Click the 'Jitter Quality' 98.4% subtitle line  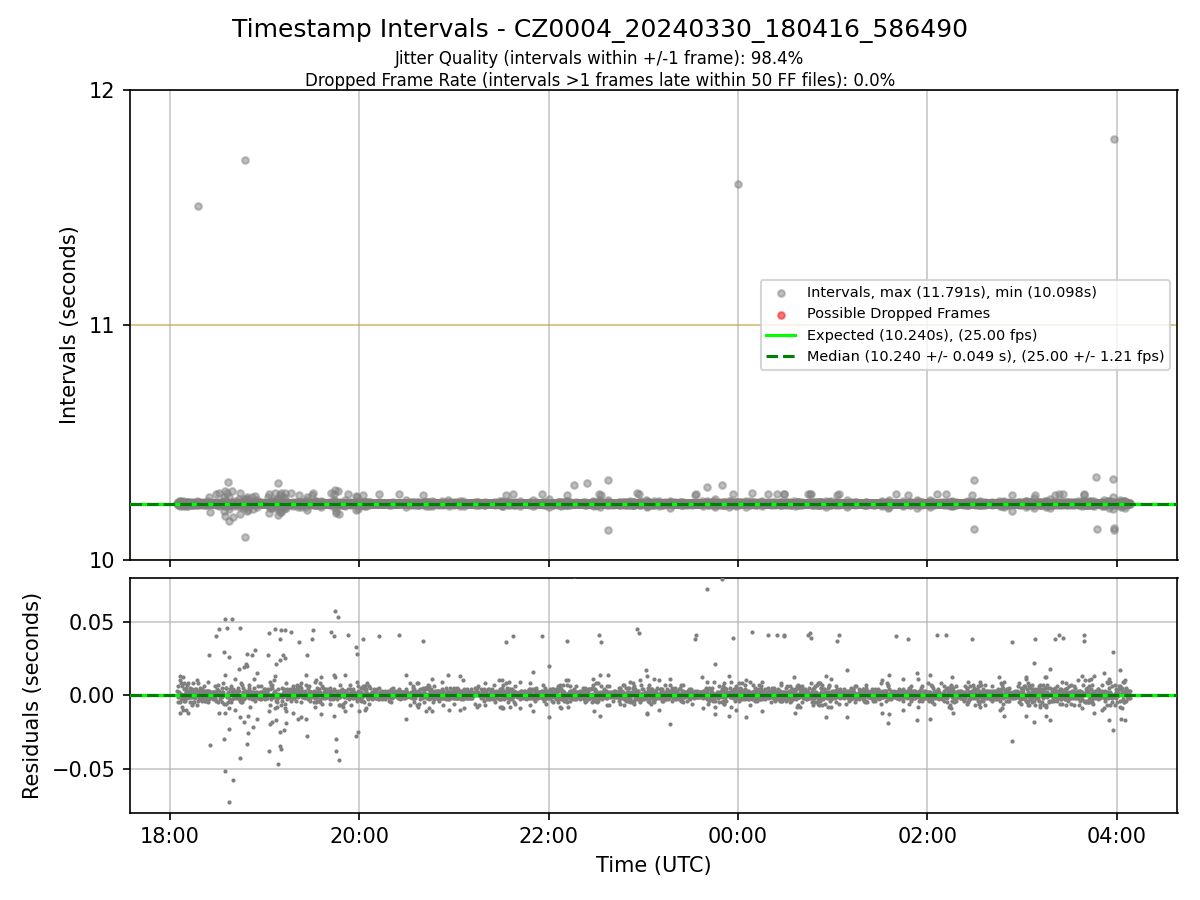599,58
